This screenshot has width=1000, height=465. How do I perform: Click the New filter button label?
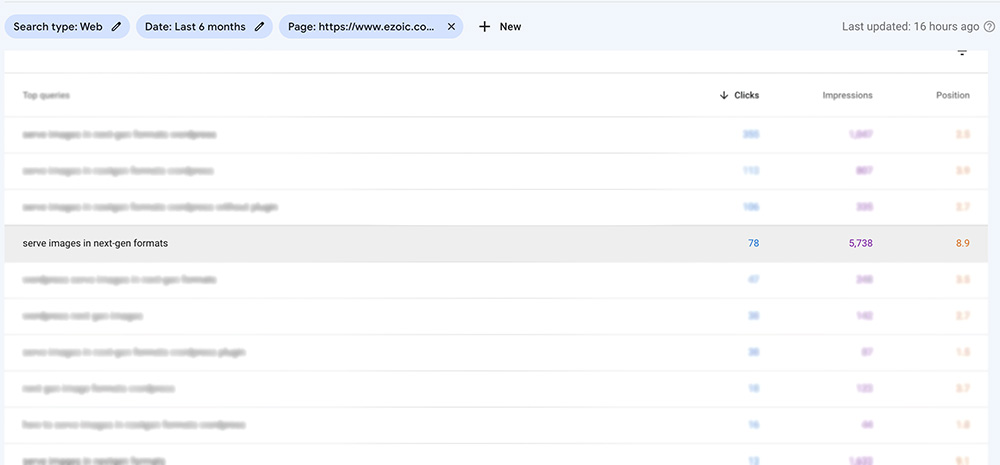[x=510, y=27]
